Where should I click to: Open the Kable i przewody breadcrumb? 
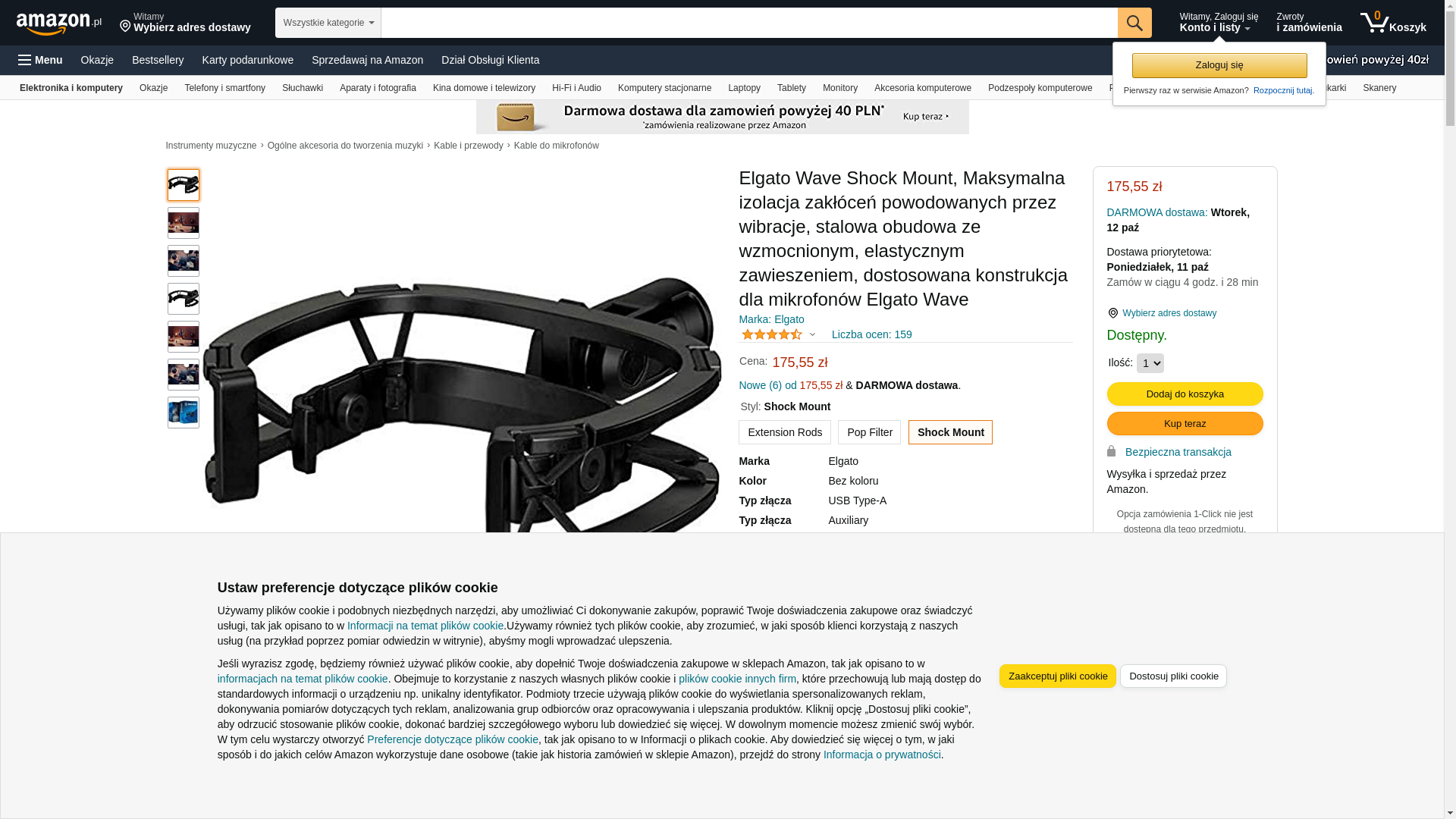pyautogui.click(x=468, y=146)
